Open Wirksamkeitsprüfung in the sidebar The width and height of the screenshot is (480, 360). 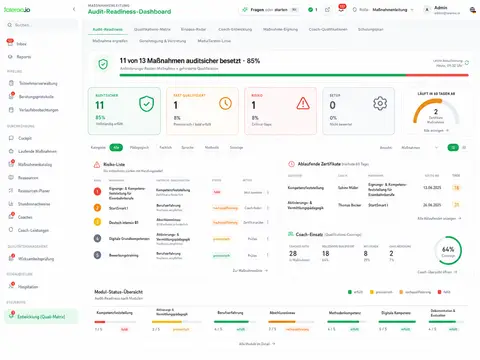[36, 259]
